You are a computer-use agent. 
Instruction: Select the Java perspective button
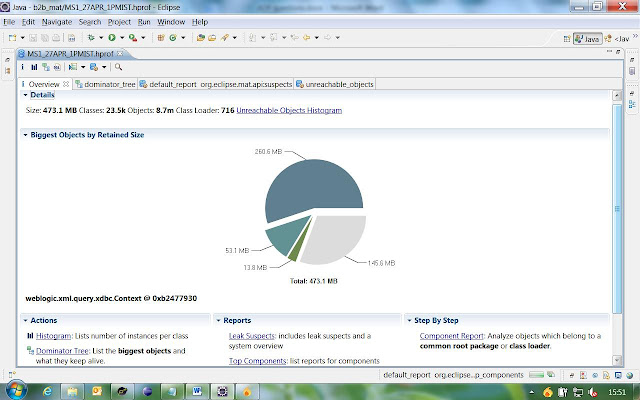coord(587,39)
